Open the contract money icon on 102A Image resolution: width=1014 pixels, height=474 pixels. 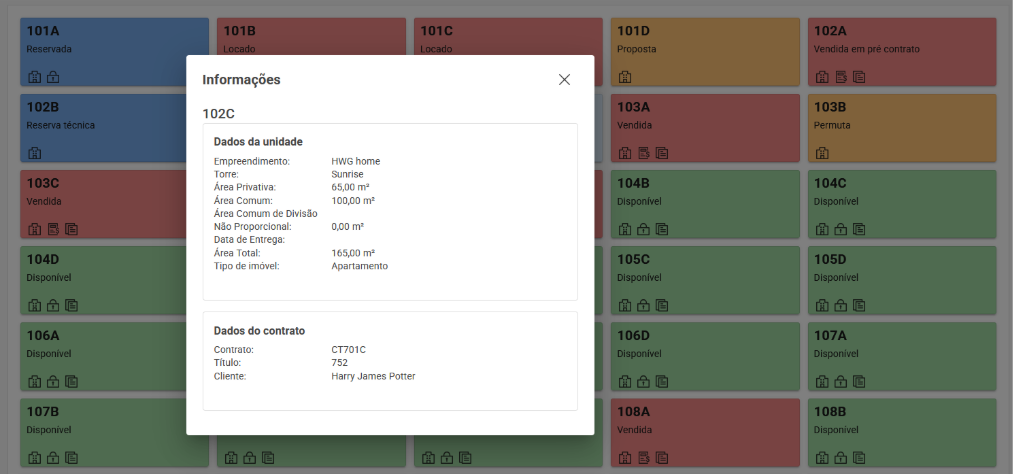point(841,78)
